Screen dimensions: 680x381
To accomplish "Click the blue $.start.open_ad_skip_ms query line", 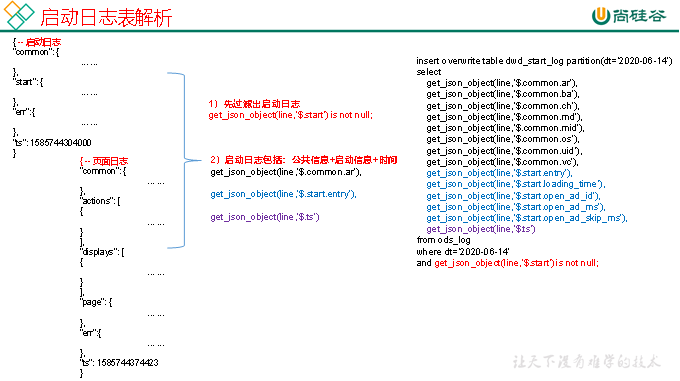I will point(527,218).
